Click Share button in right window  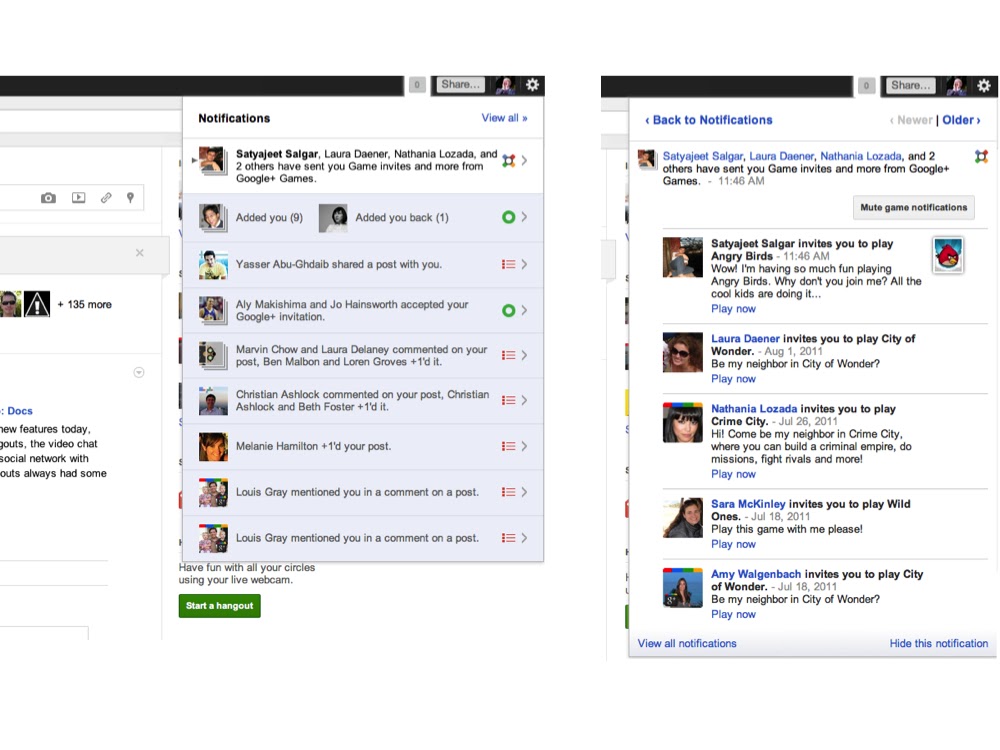(x=910, y=85)
